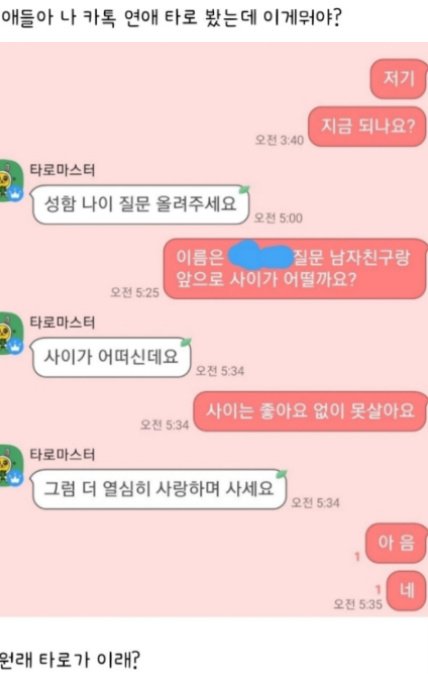Tap the leaf decoration on the 성함 나이 bubble
The height and width of the screenshot is (693, 428).
click(244, 190)
